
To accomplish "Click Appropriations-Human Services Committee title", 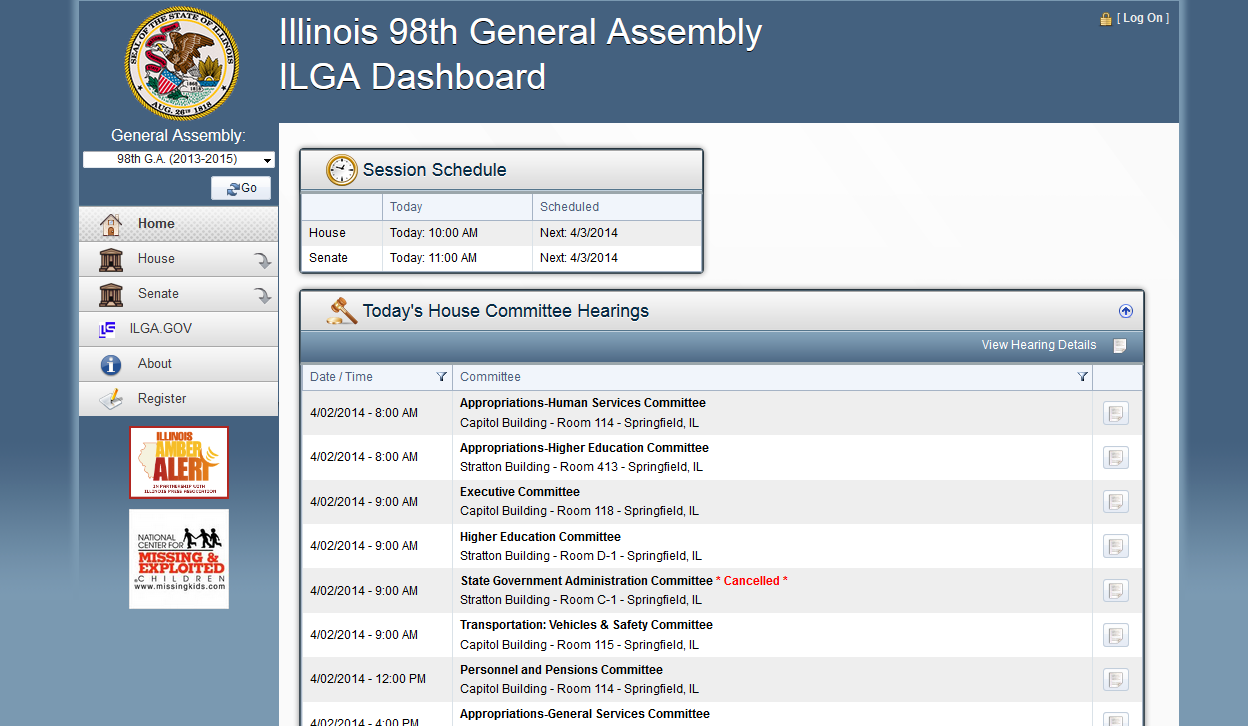I will coord(583,403).
